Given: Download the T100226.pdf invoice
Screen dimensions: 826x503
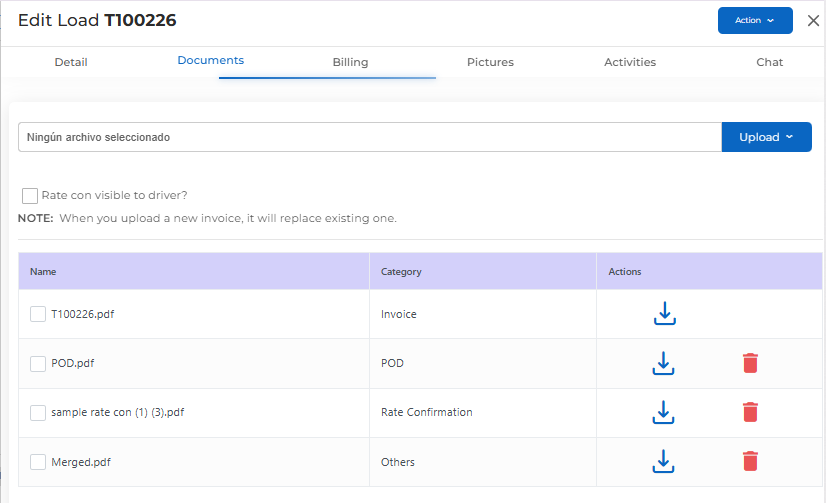Looking at the screenshot, I should coord(665,314).
